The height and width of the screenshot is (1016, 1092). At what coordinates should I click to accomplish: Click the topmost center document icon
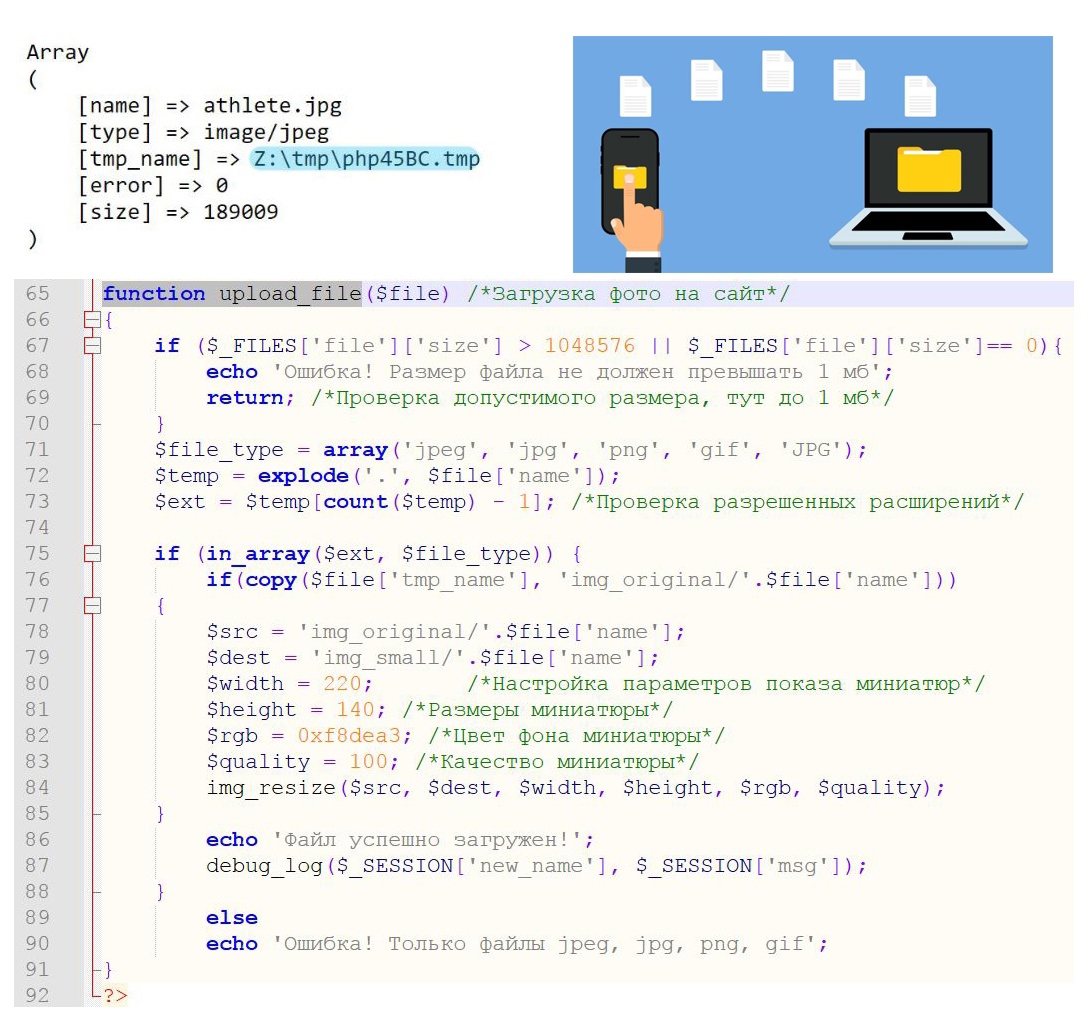tap(778, 71)
